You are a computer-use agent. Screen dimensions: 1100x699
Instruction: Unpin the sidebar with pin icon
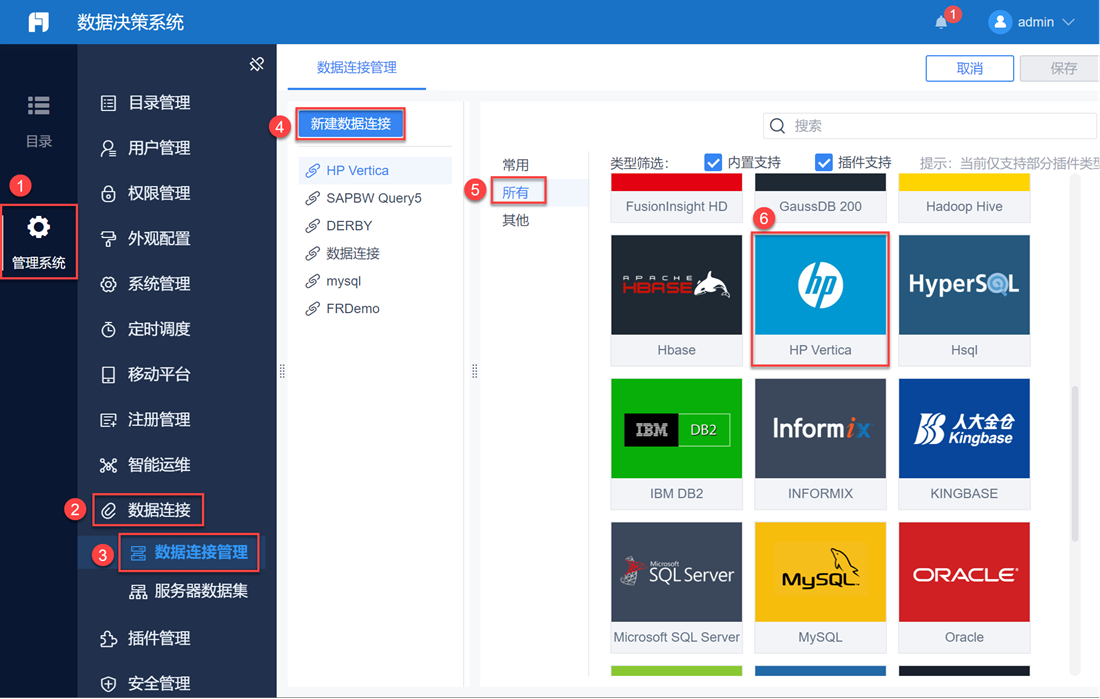[x=257, y=65]
